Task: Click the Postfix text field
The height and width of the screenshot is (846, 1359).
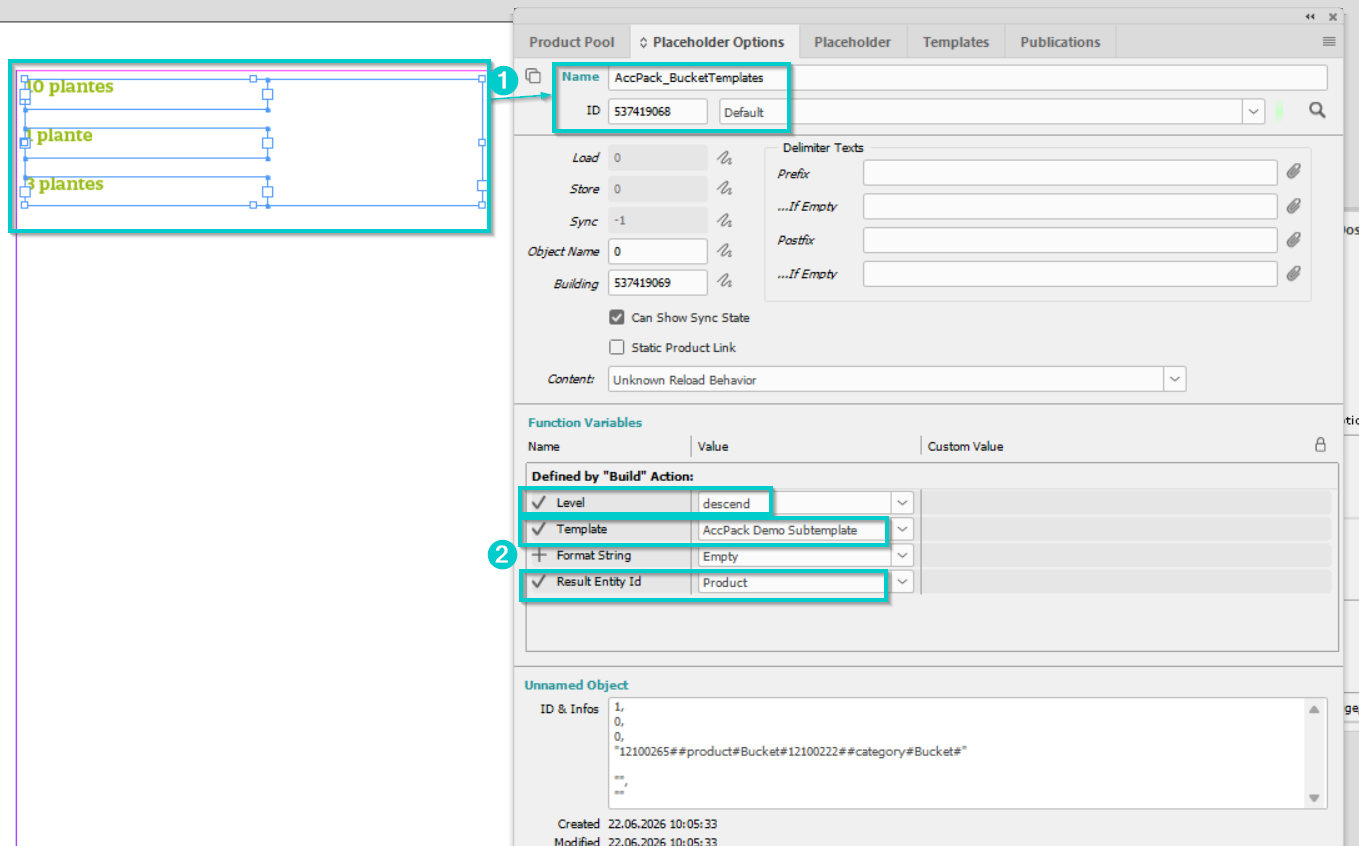Action: [x=1070, y=240]
